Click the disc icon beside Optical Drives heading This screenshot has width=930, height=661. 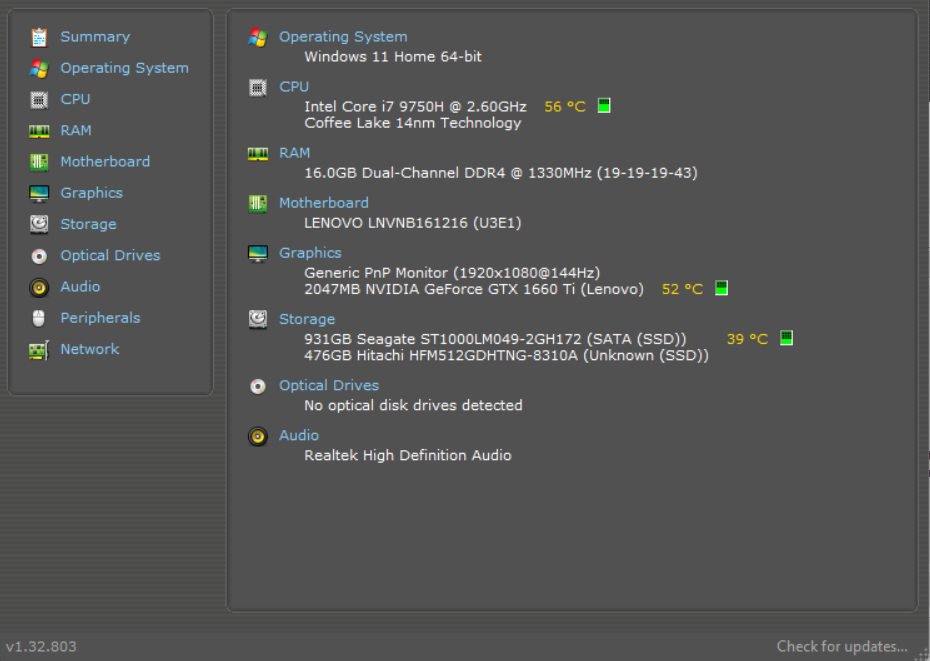pos(258,387)
